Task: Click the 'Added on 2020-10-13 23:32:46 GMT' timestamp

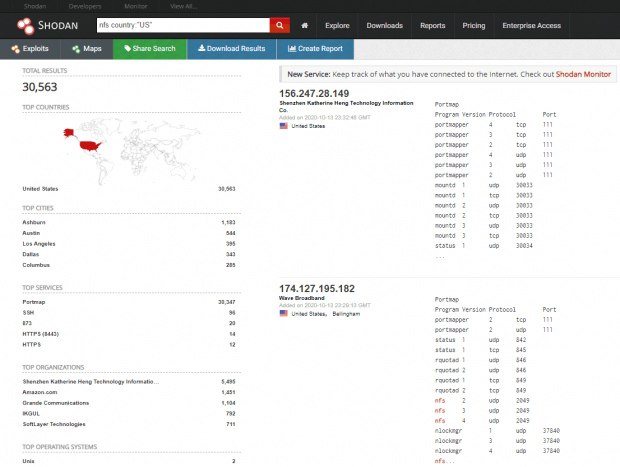Action: tap(325, 117)
